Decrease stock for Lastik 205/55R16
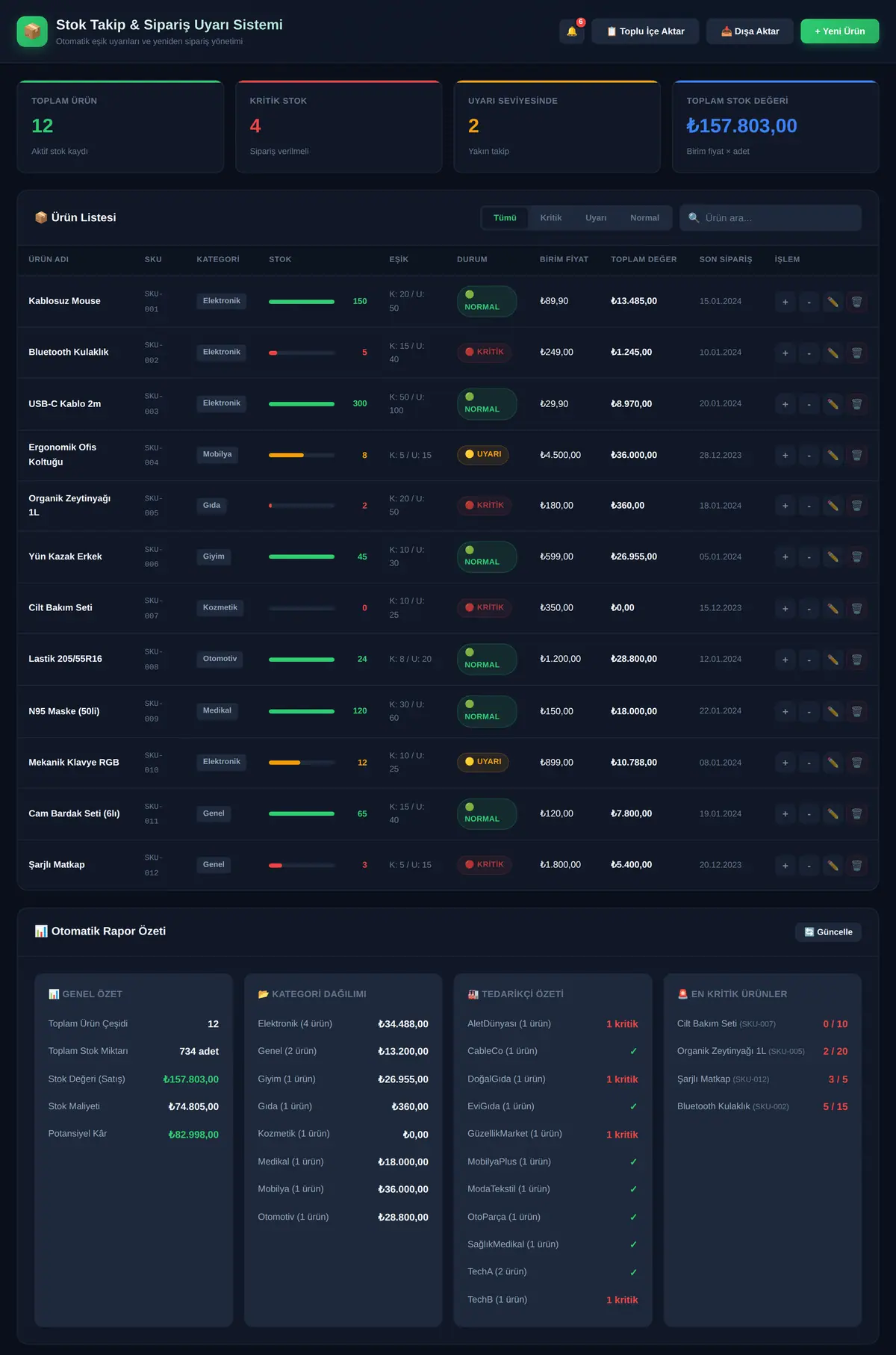Image resolution: width=896 pixels, height=1355 pixels. point(809,660)
